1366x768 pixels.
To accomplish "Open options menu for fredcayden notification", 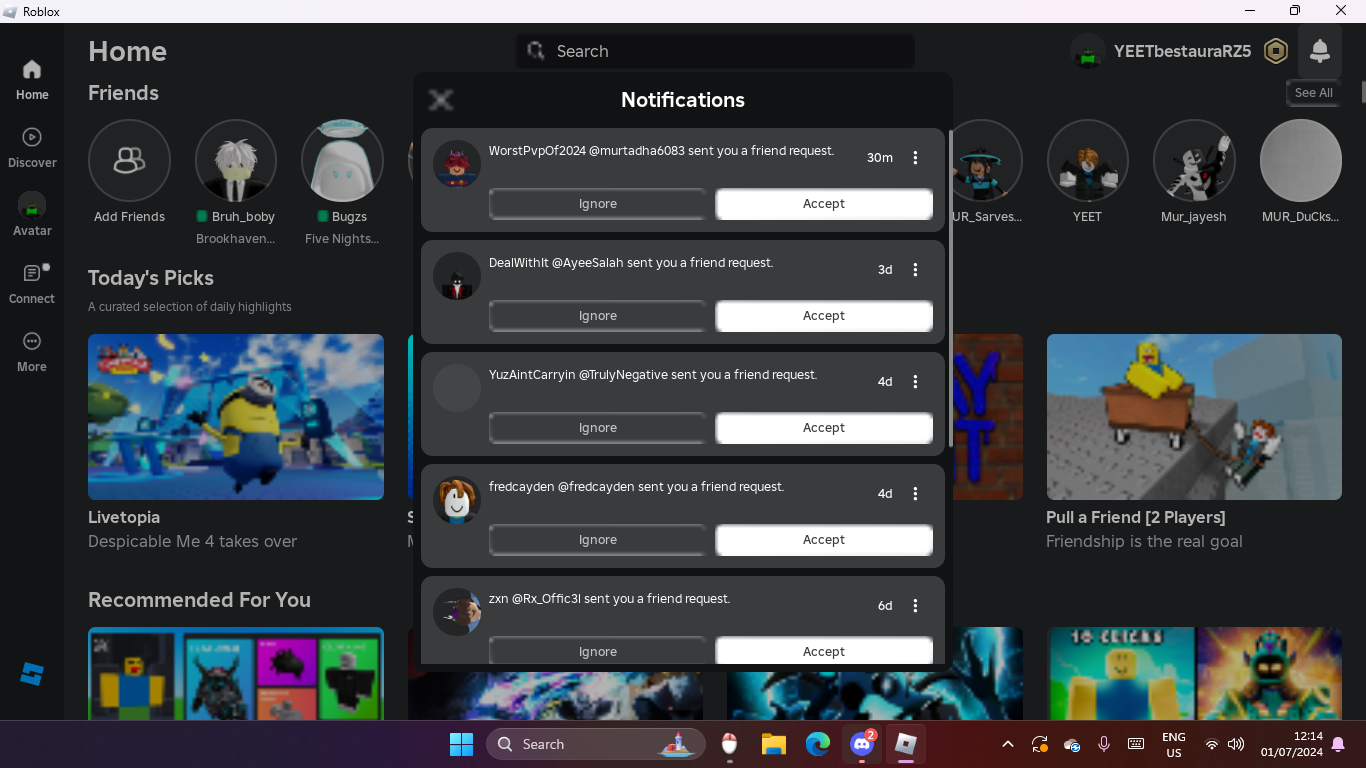I will [915, 494].
